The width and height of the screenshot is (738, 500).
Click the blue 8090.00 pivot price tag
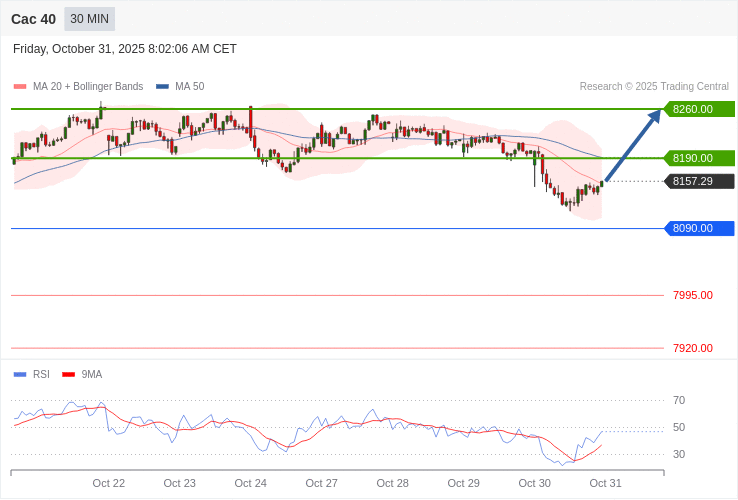(x=699, y=228)
